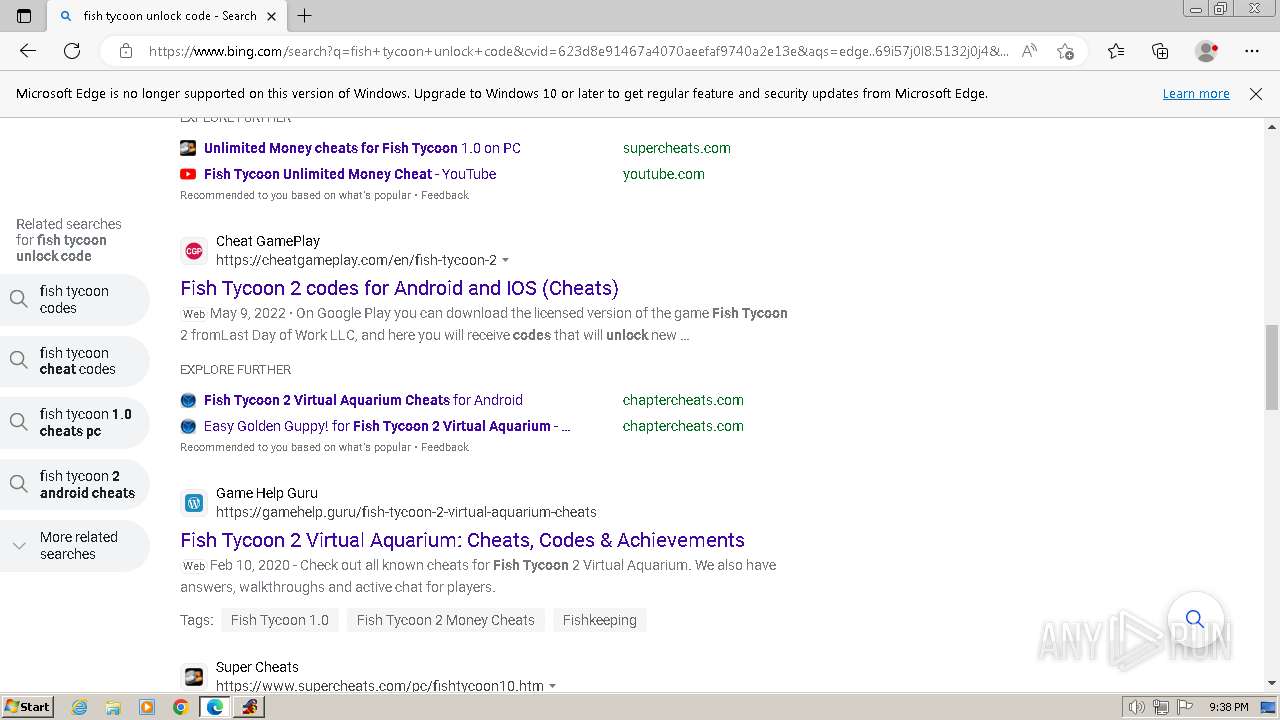The image size is (1280, 720).
Task: Select related search fish tycoon 2 android cheats
Action: [x=74, y=484]
